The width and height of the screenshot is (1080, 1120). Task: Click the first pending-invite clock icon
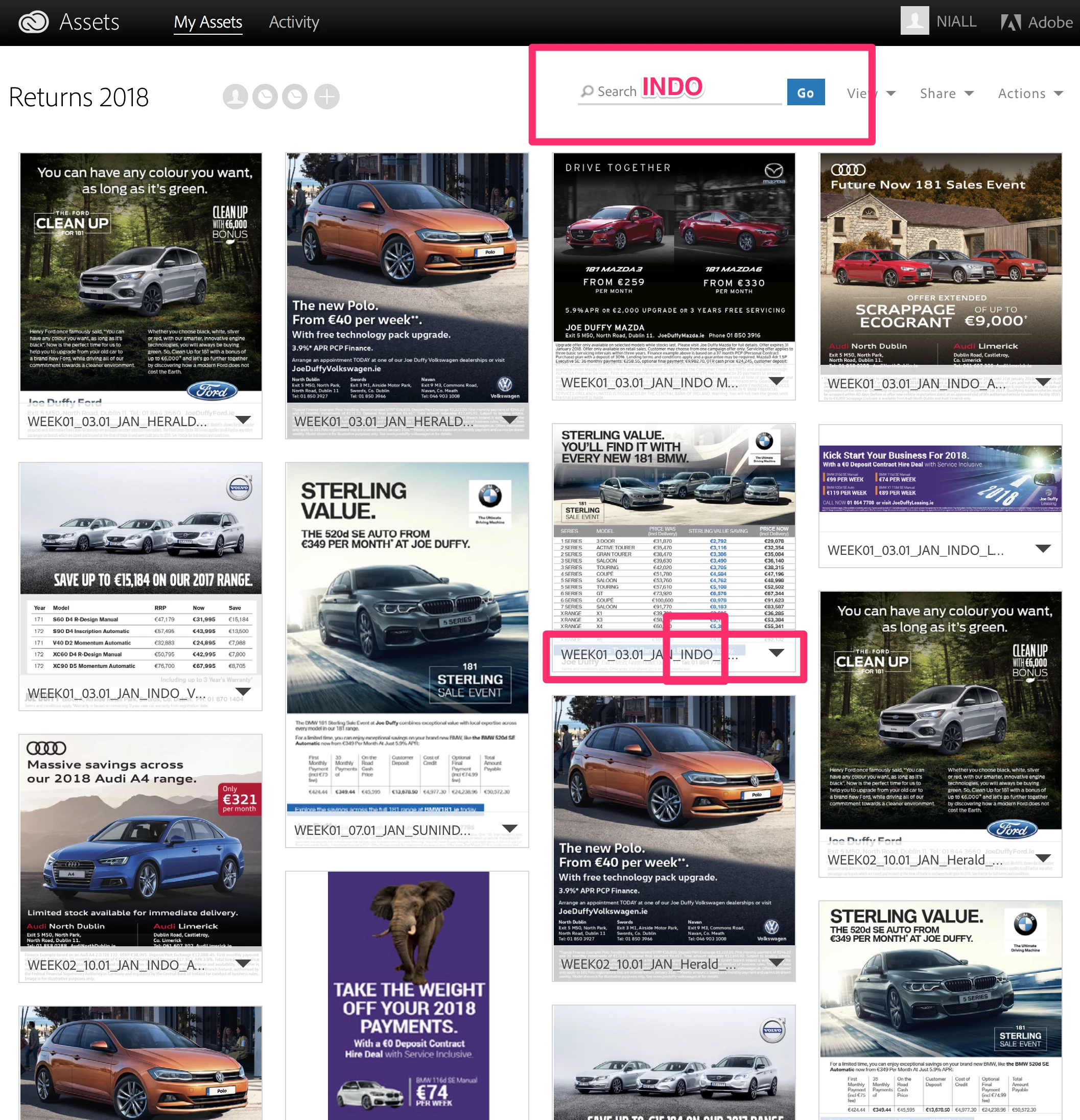(x=265, y=97)
